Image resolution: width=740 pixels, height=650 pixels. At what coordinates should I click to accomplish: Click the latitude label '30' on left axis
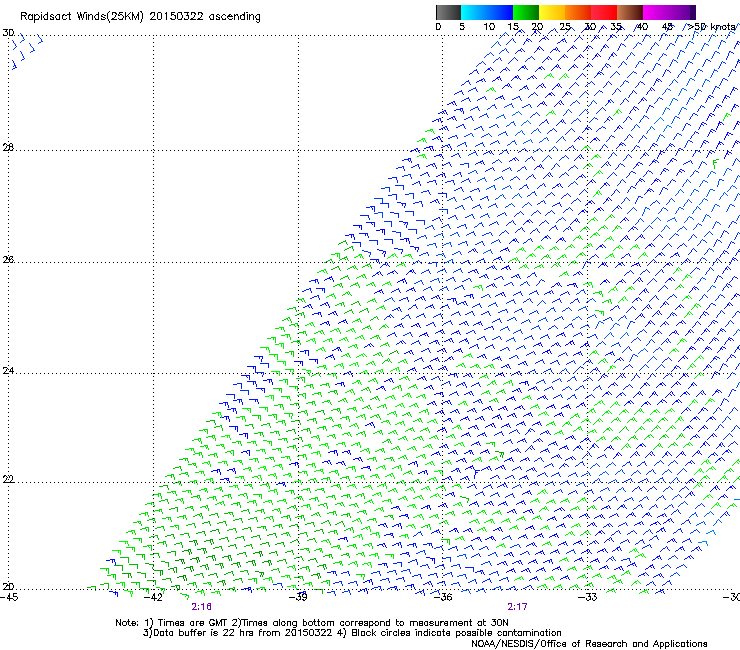click(x=8, y=33)
